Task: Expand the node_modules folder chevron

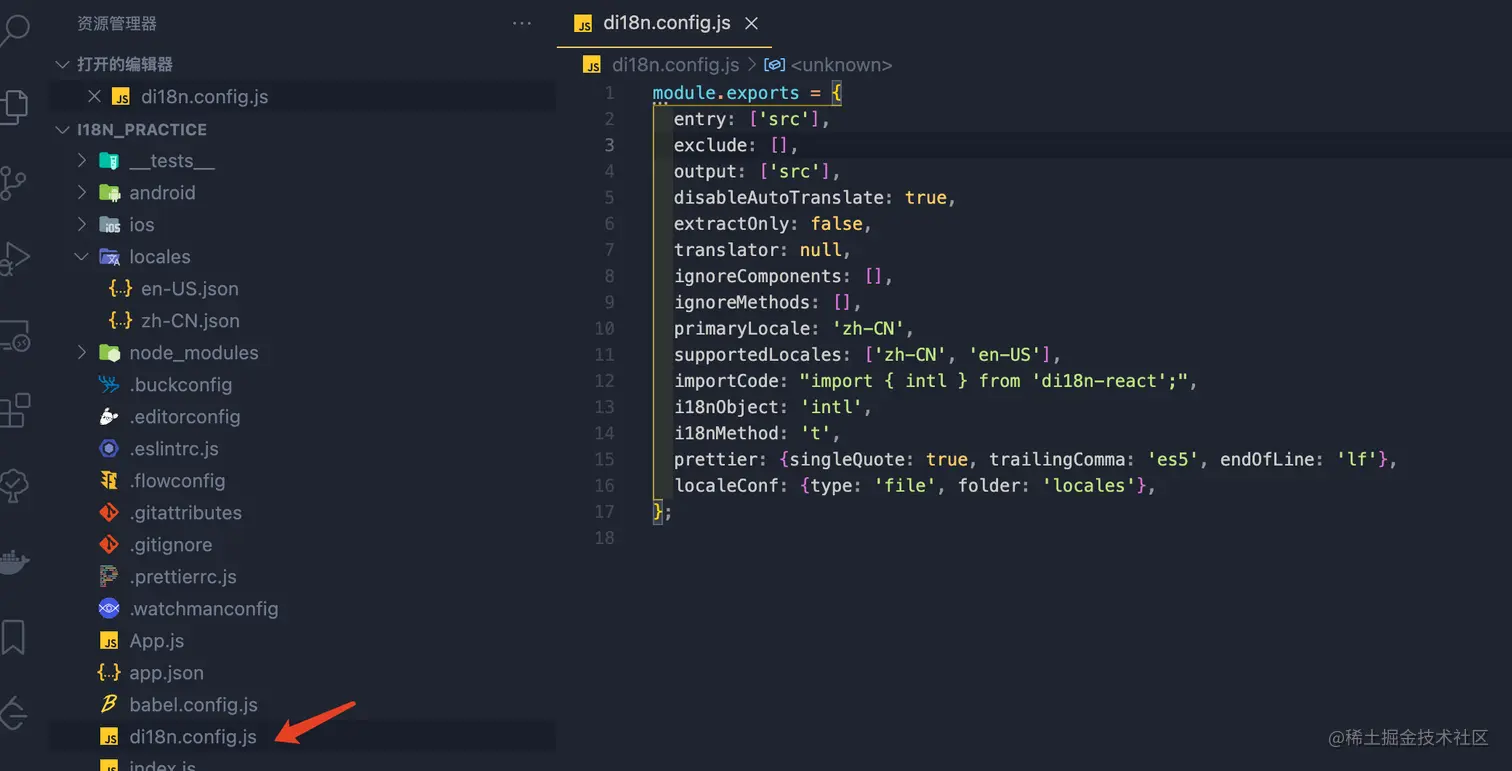Action: (82, 353)
